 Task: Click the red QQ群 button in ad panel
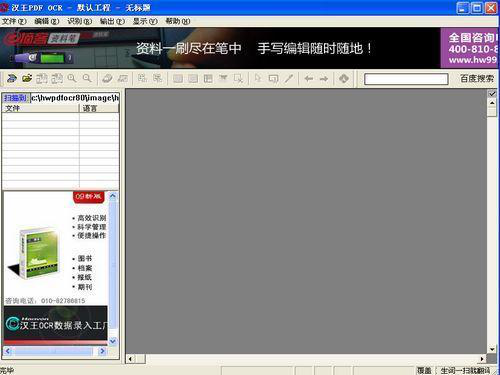click(x=89, y=196)
